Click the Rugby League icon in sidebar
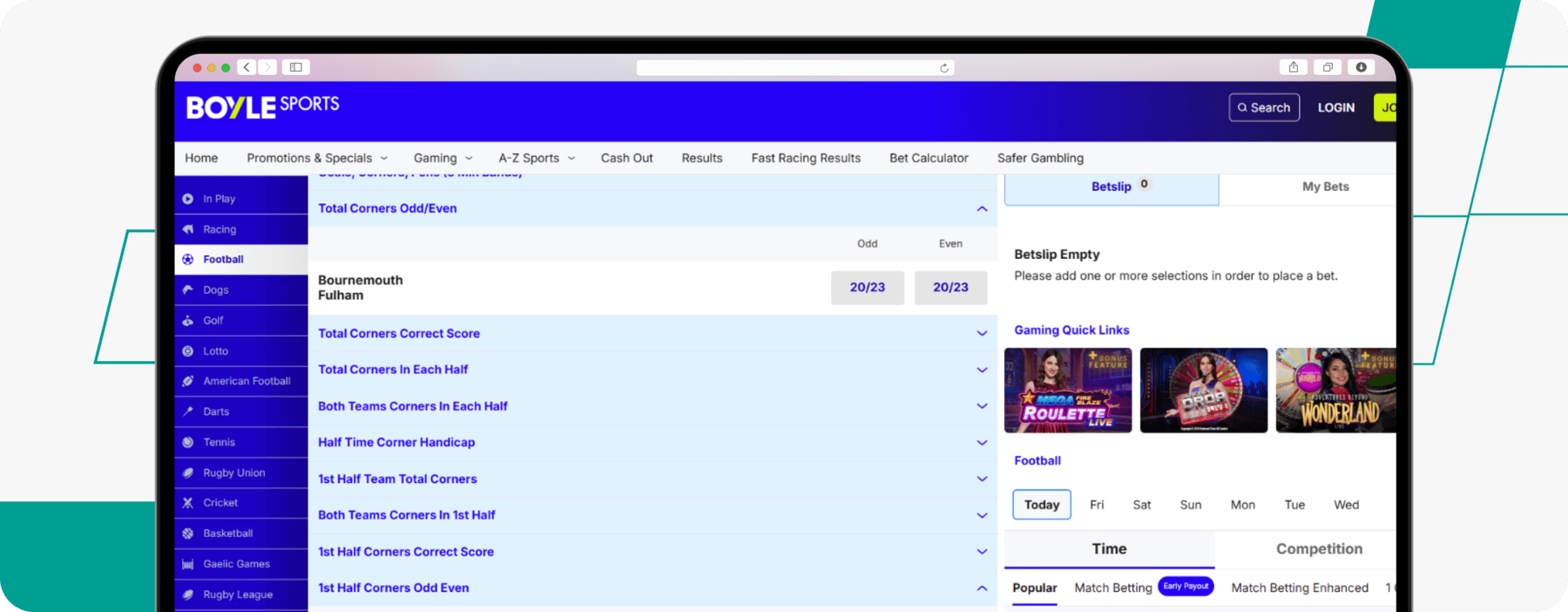 click(187, 595)
